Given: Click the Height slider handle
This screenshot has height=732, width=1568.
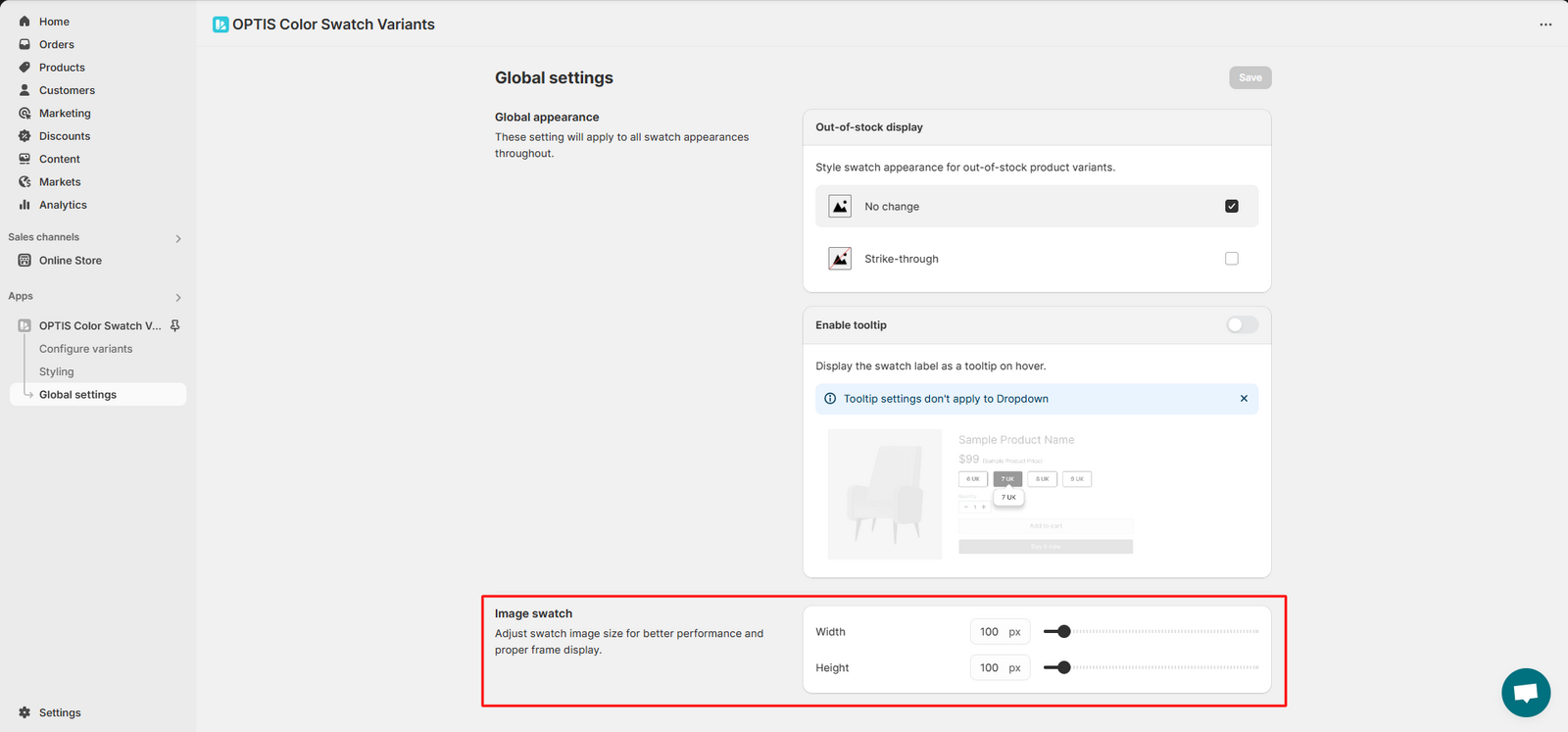Looking at the screenshot, I should tap(1064, 667).
